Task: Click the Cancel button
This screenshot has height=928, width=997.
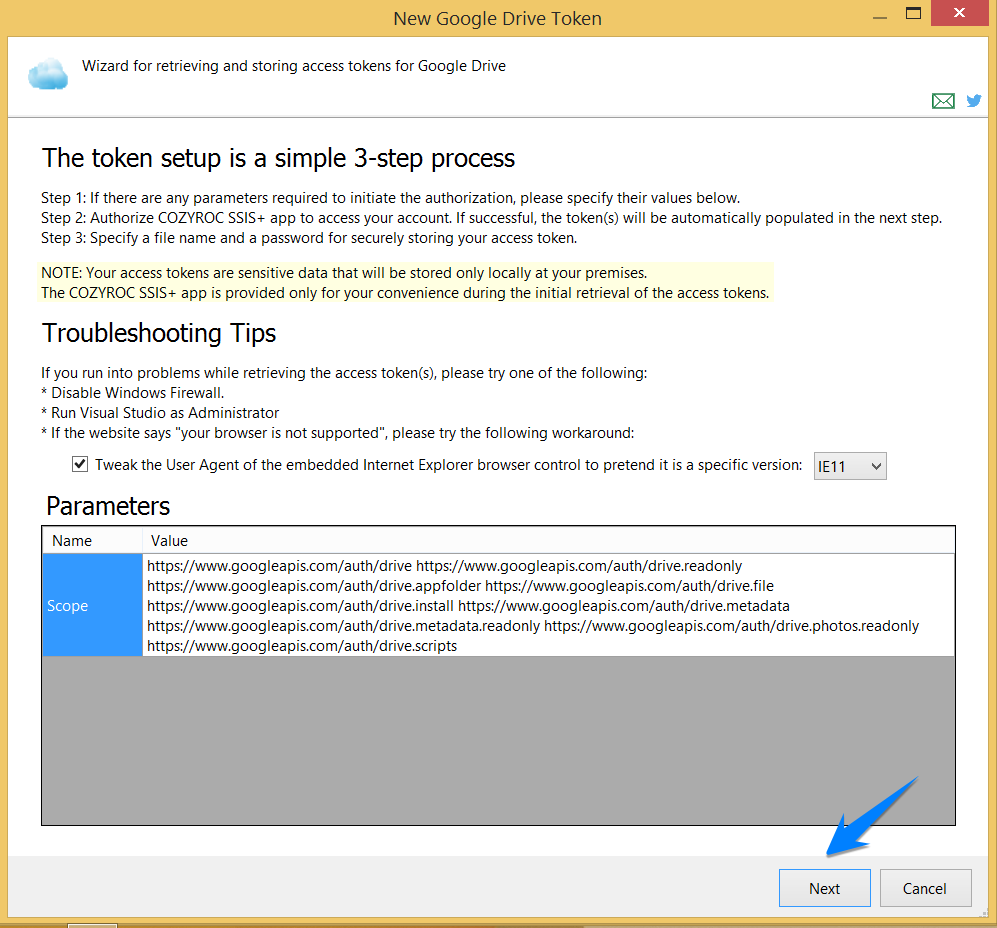Action: (925, 888)
